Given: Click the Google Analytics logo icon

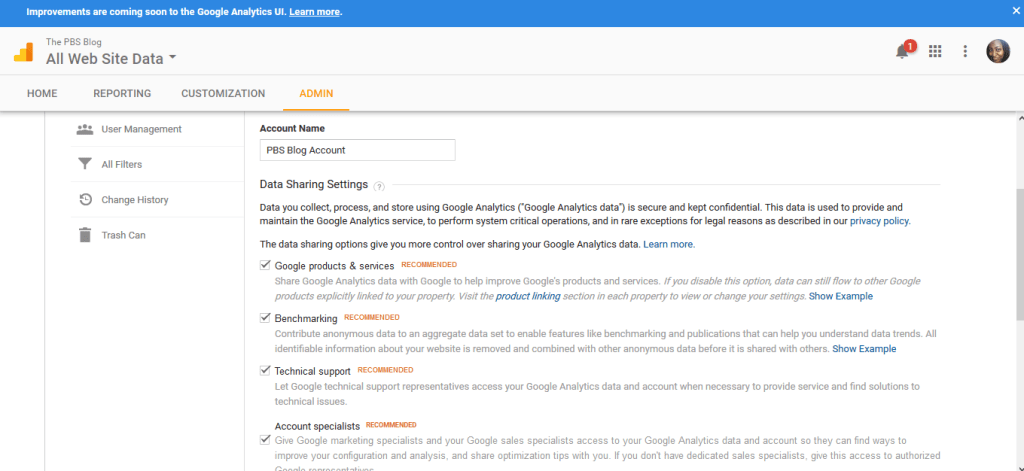Looking at the screenshot, I should click(24, 52).
